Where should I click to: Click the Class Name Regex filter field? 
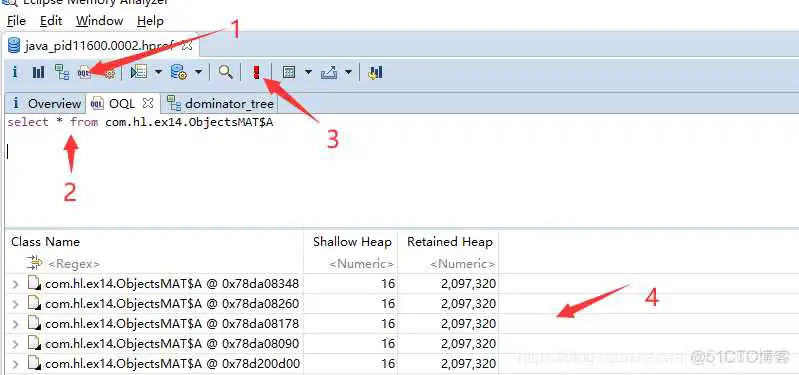point(73,264)
